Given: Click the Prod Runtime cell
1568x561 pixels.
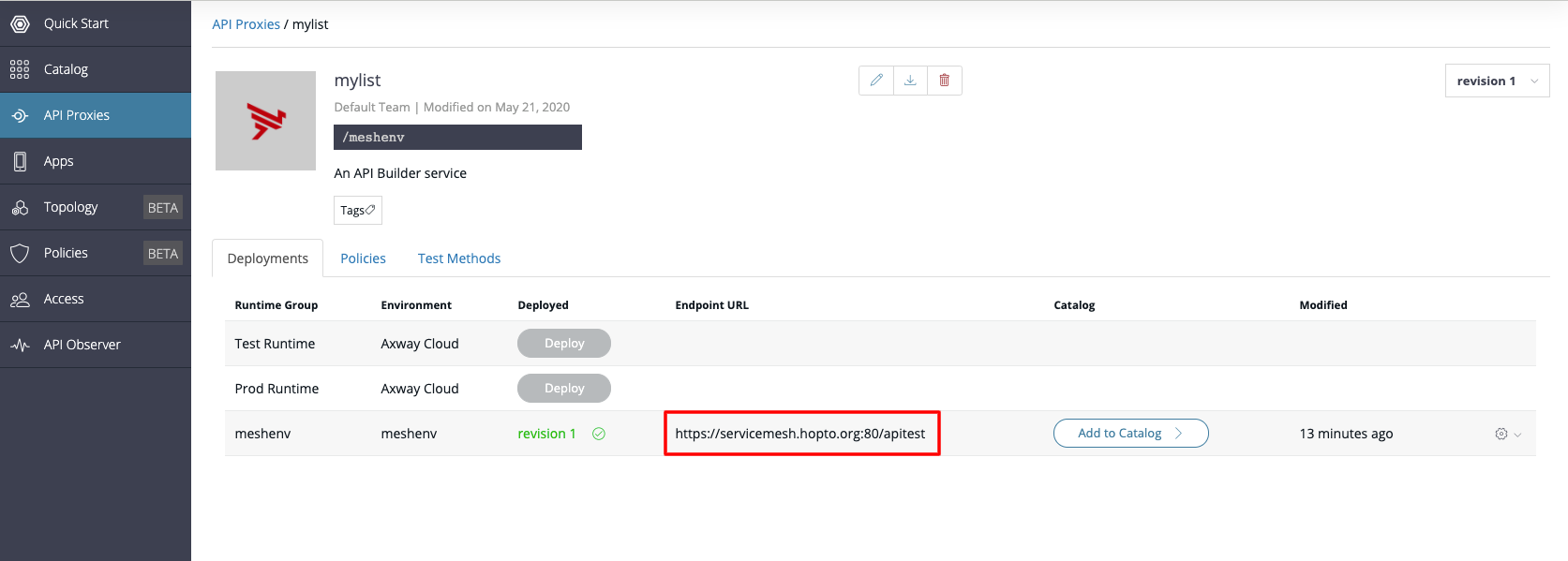Looking at the screenshot, I should pos(276,389).
